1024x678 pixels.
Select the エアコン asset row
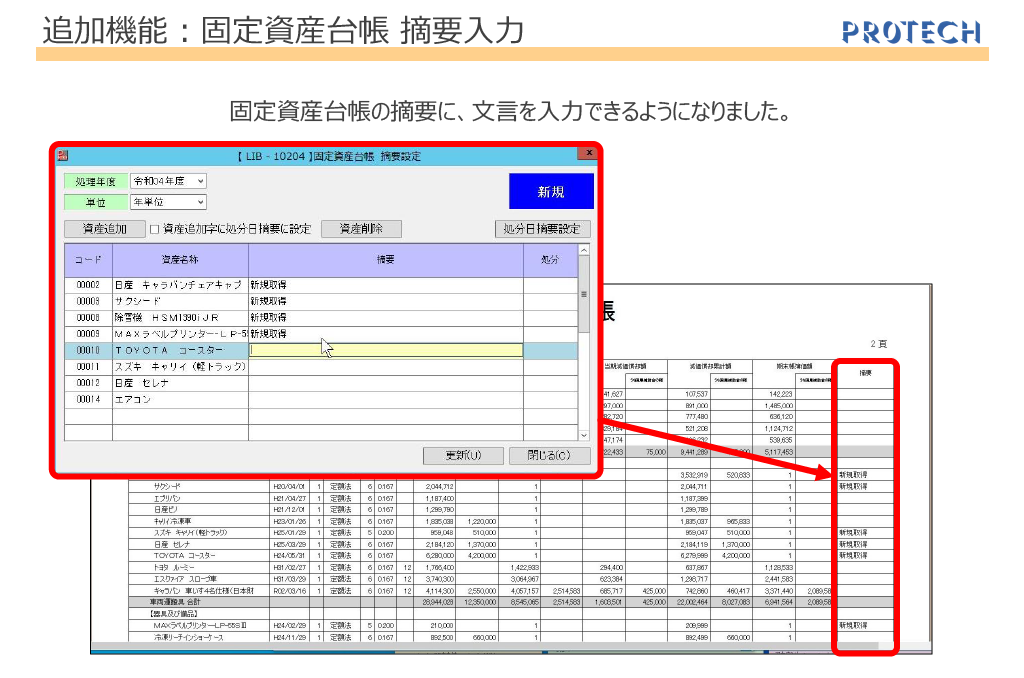coord(180,399)
